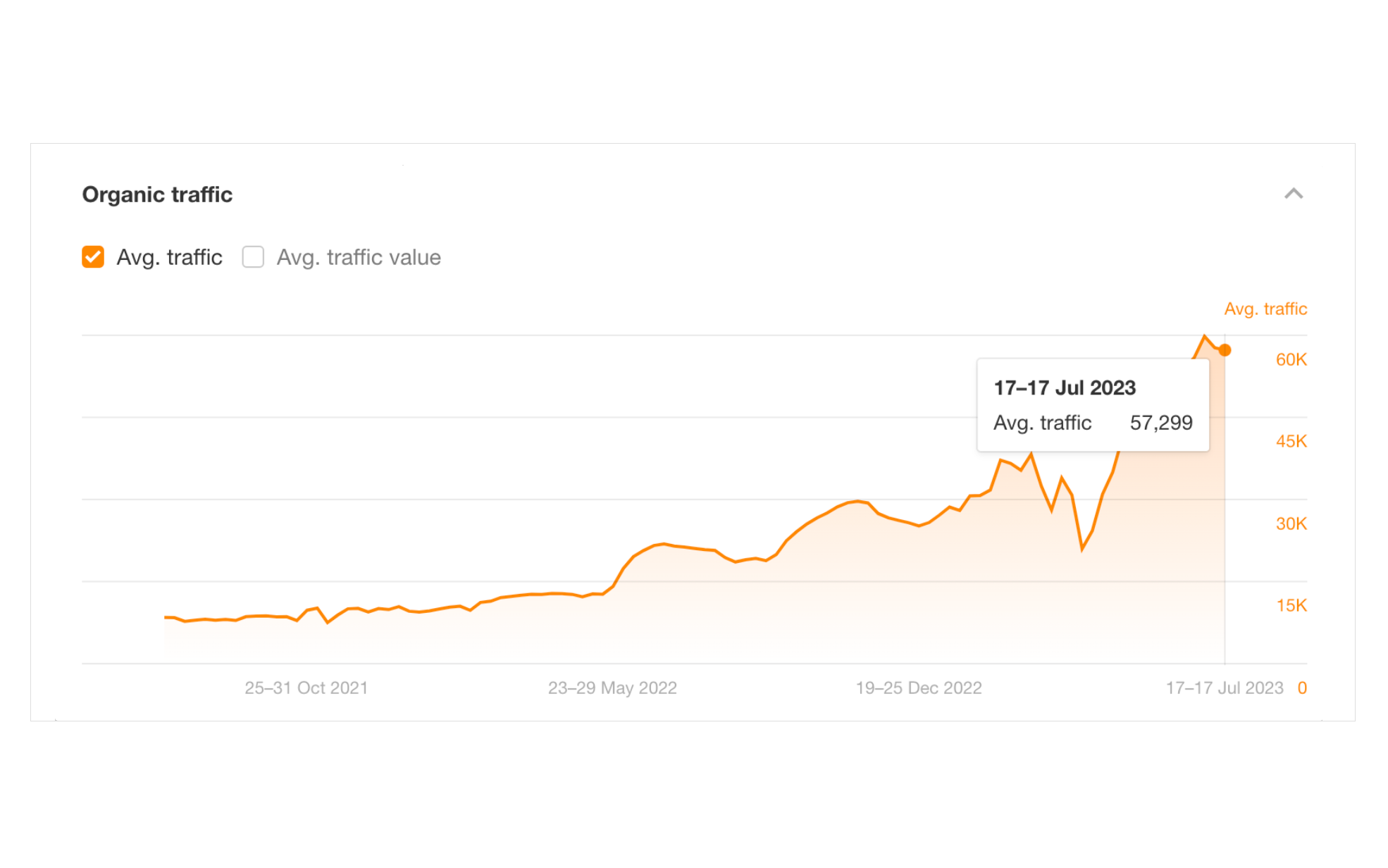Image resolution: width=1388 pixels, height=868 pixels.
Task: Click the 45K y-axis label
Action: click(x=1291, y=441)
